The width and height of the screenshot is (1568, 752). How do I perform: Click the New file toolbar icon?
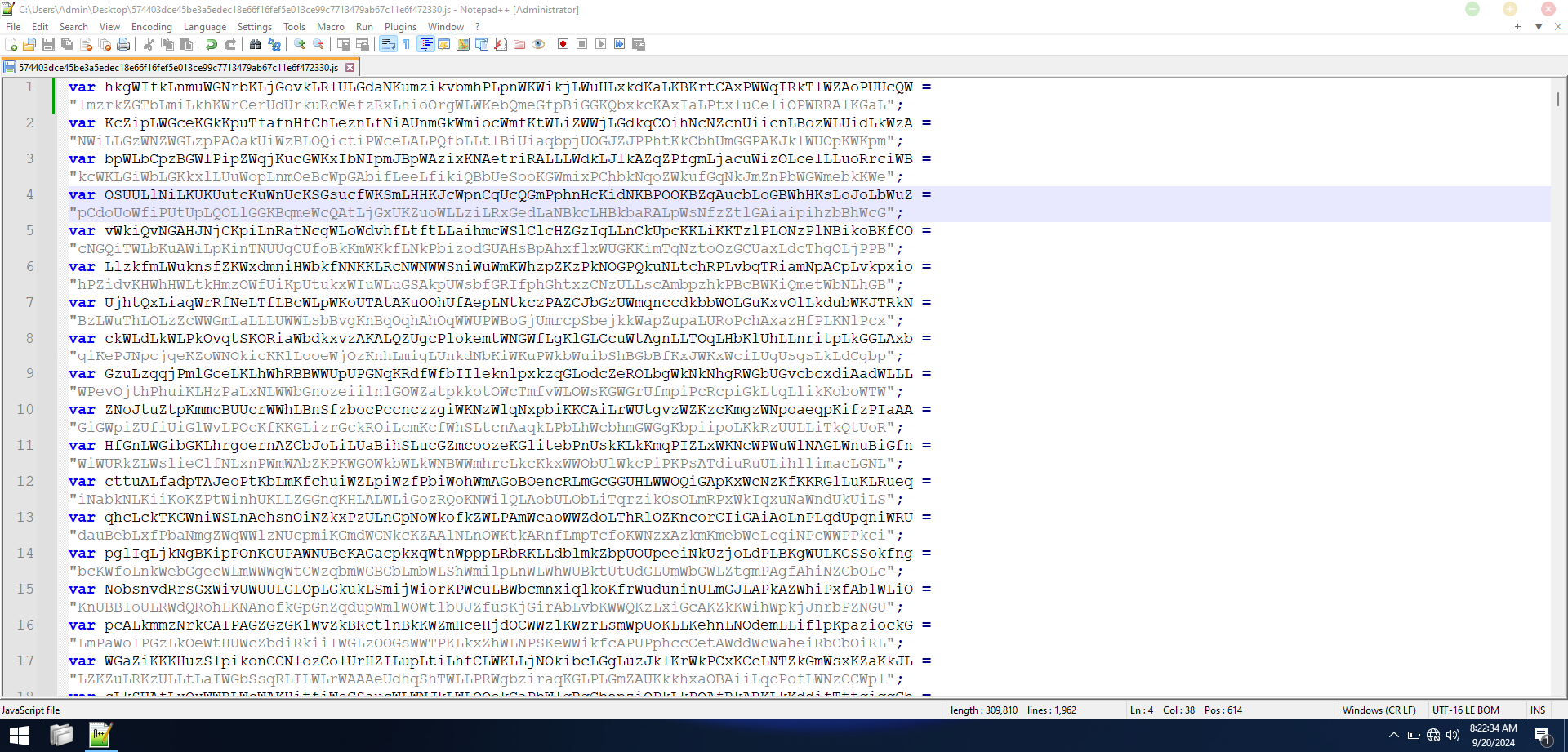coord(11,44)
